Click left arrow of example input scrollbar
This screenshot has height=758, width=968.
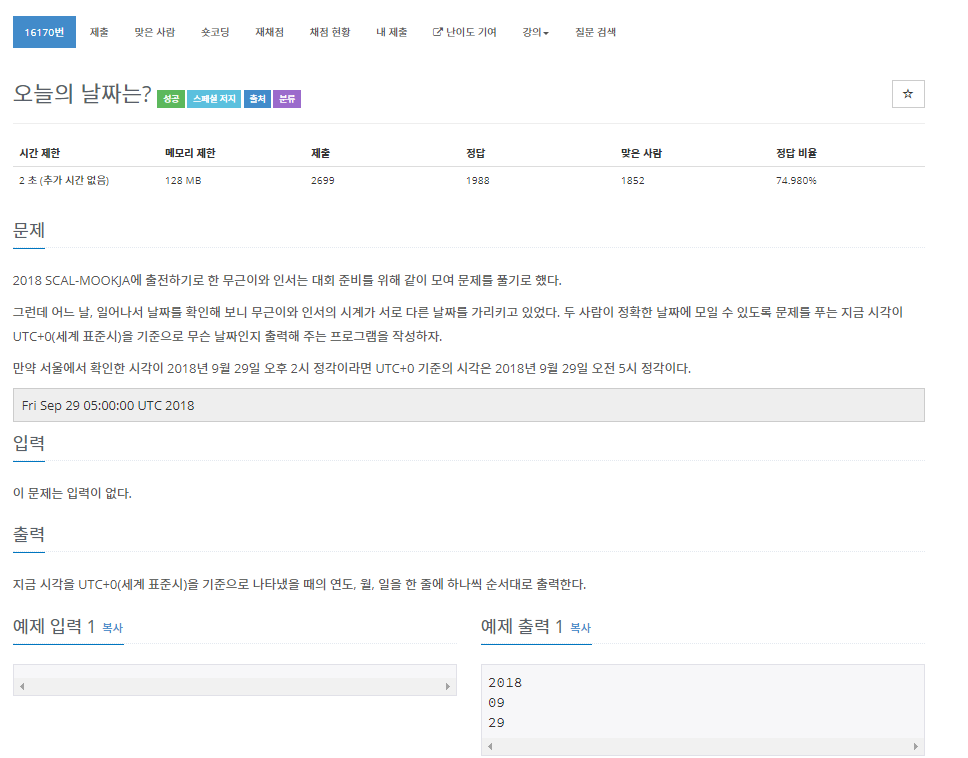pyautogui.click(x=22, y=686)
